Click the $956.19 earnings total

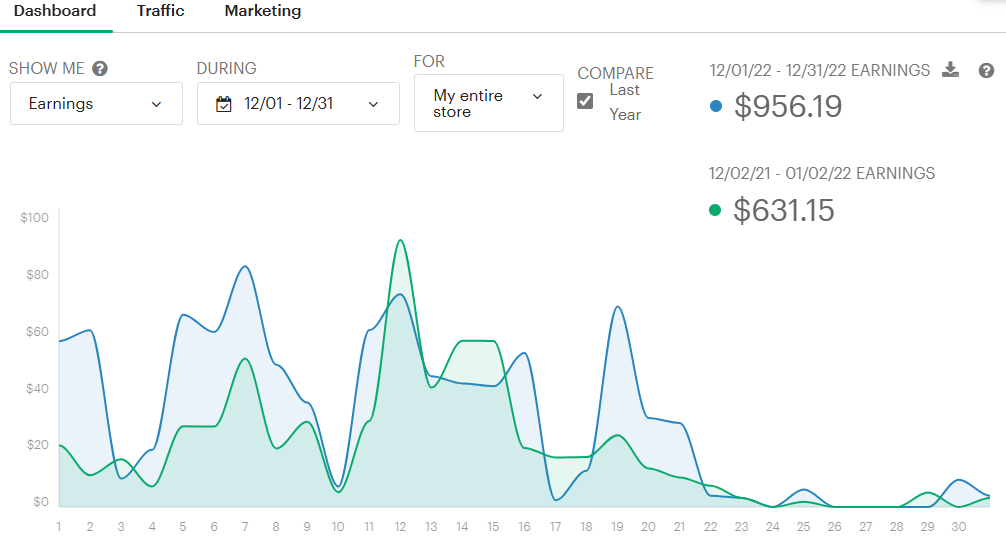point(788,106)
